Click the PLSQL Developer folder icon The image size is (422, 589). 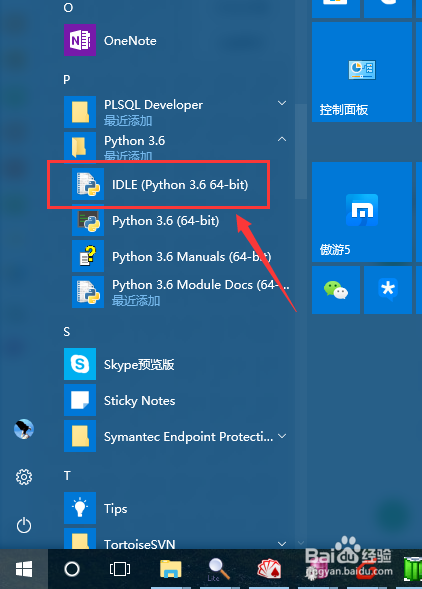(x=80, y=112)
